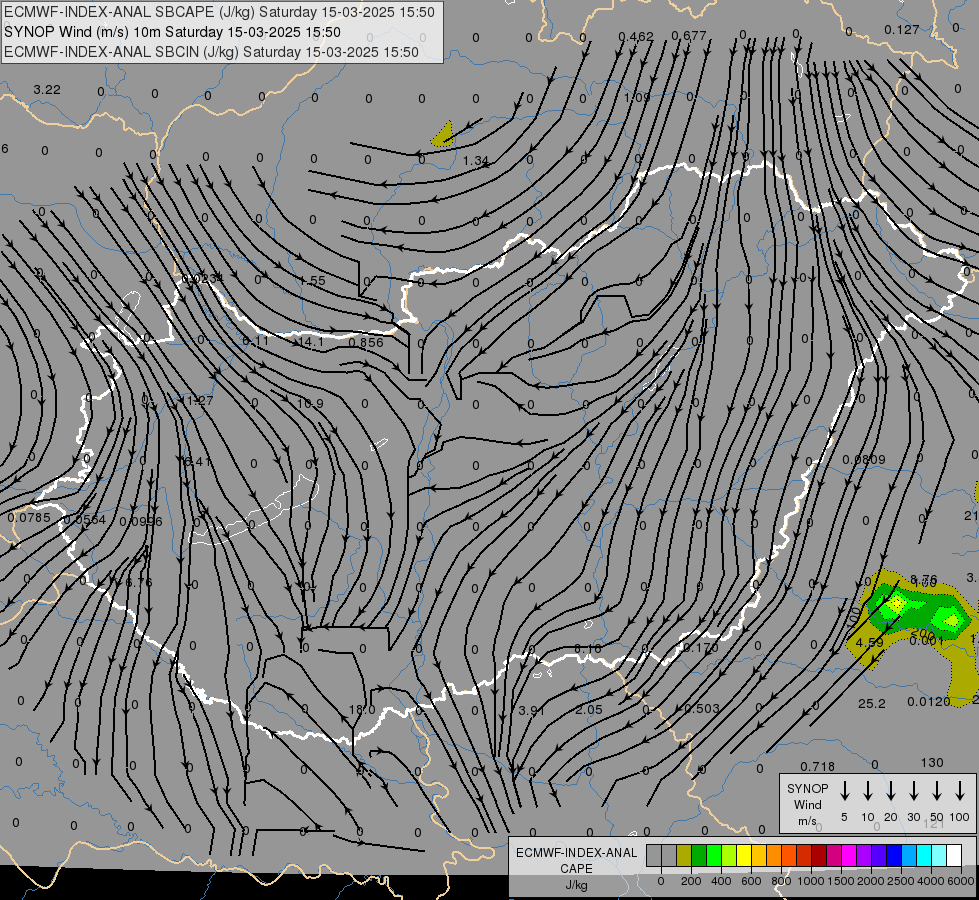Click the grid value 0.0809
Screen dimensions: 979x900
(863, 460)
